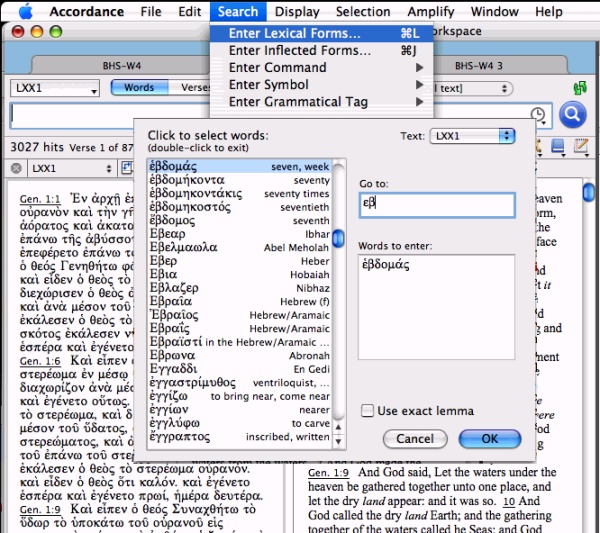Follow the Gen. 1:1 verse reference link

(x=40, y=199)
